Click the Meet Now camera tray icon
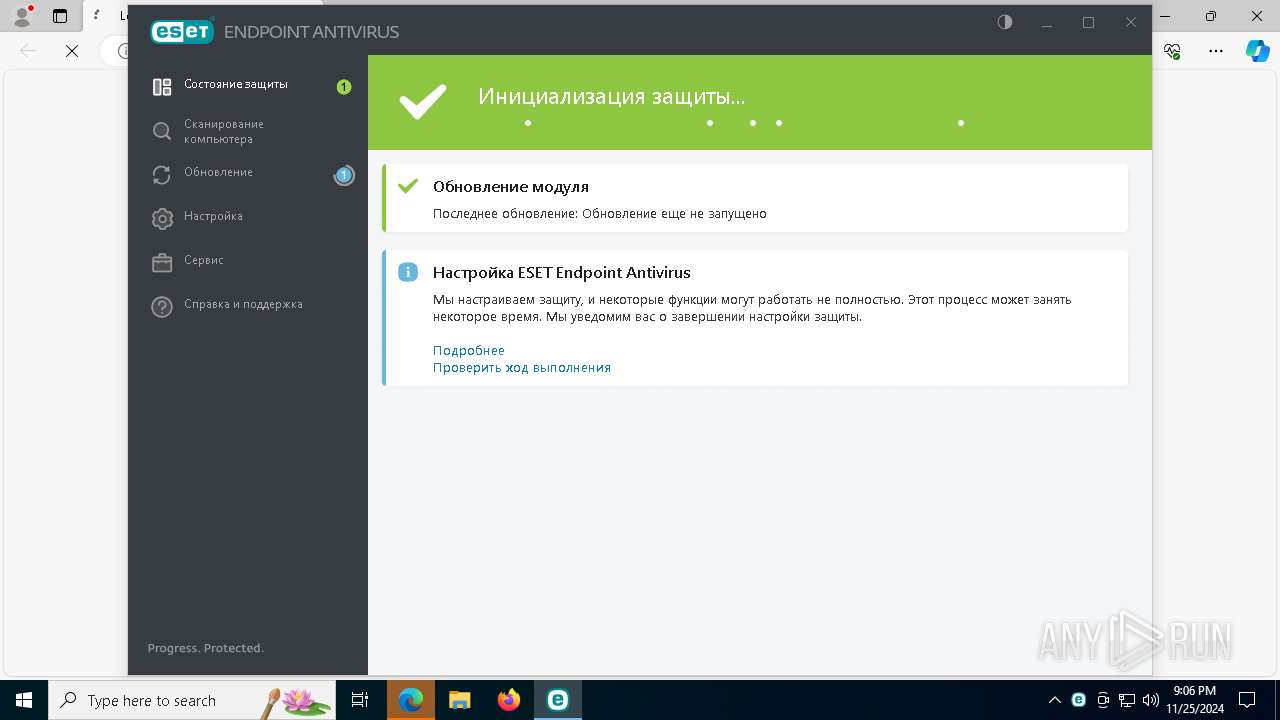The image size is (1280, 720). pos(1103,700)
